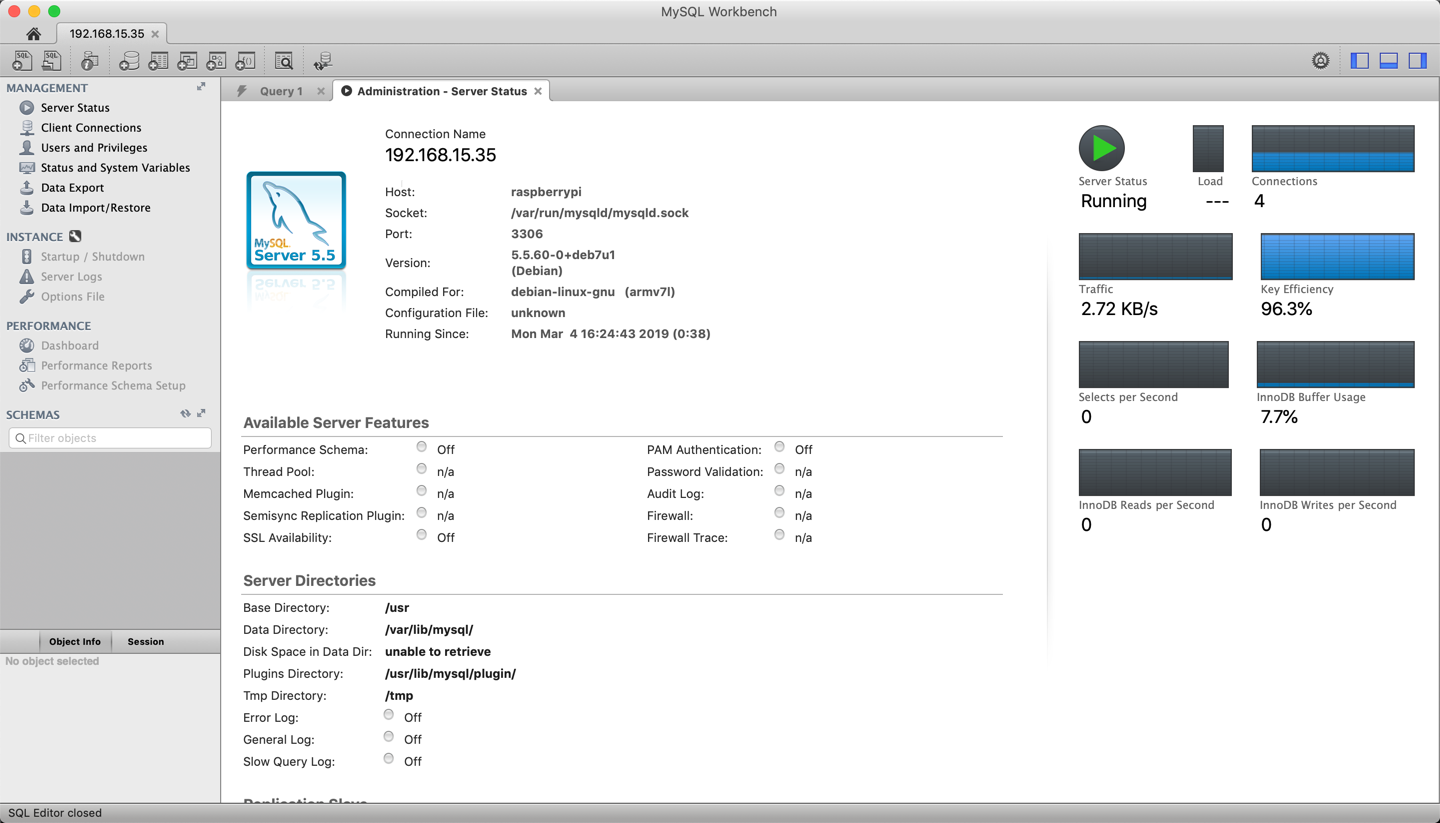Viewport: 1440px width, 823px height.
Task: Click the create new schema icon
Action: (129, 61)
